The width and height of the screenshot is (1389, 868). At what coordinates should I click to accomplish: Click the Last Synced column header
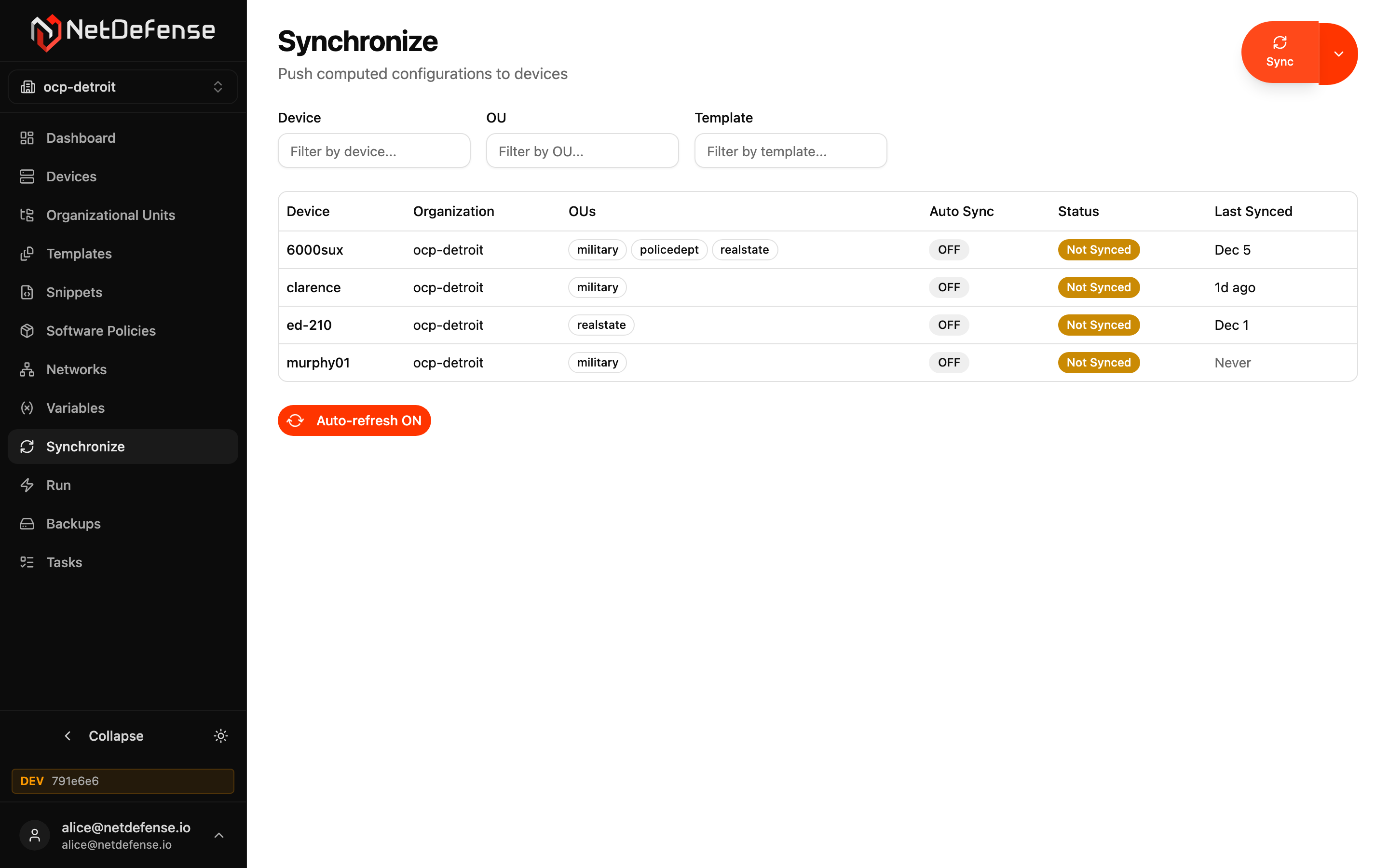click(1253, 211)
